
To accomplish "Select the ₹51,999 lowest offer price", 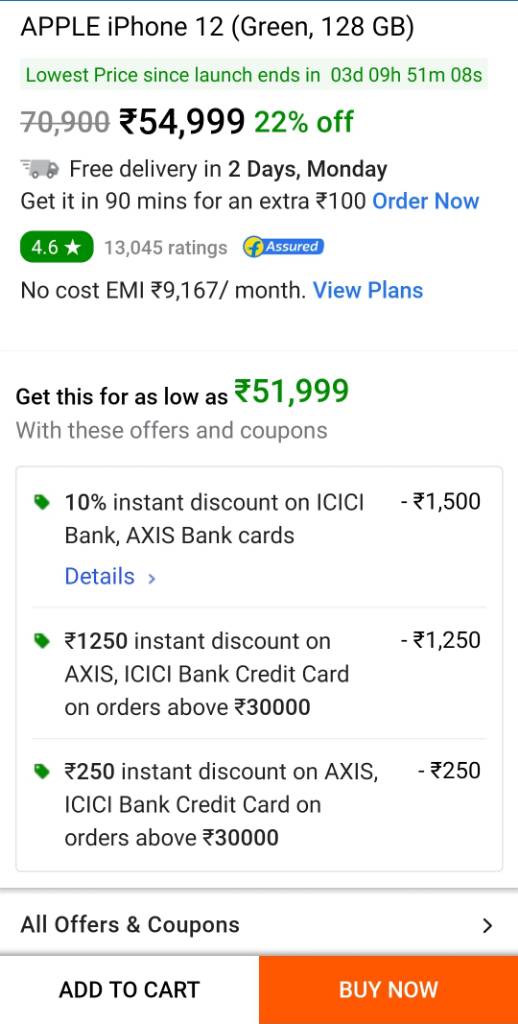I will click(x=291, y=392).
